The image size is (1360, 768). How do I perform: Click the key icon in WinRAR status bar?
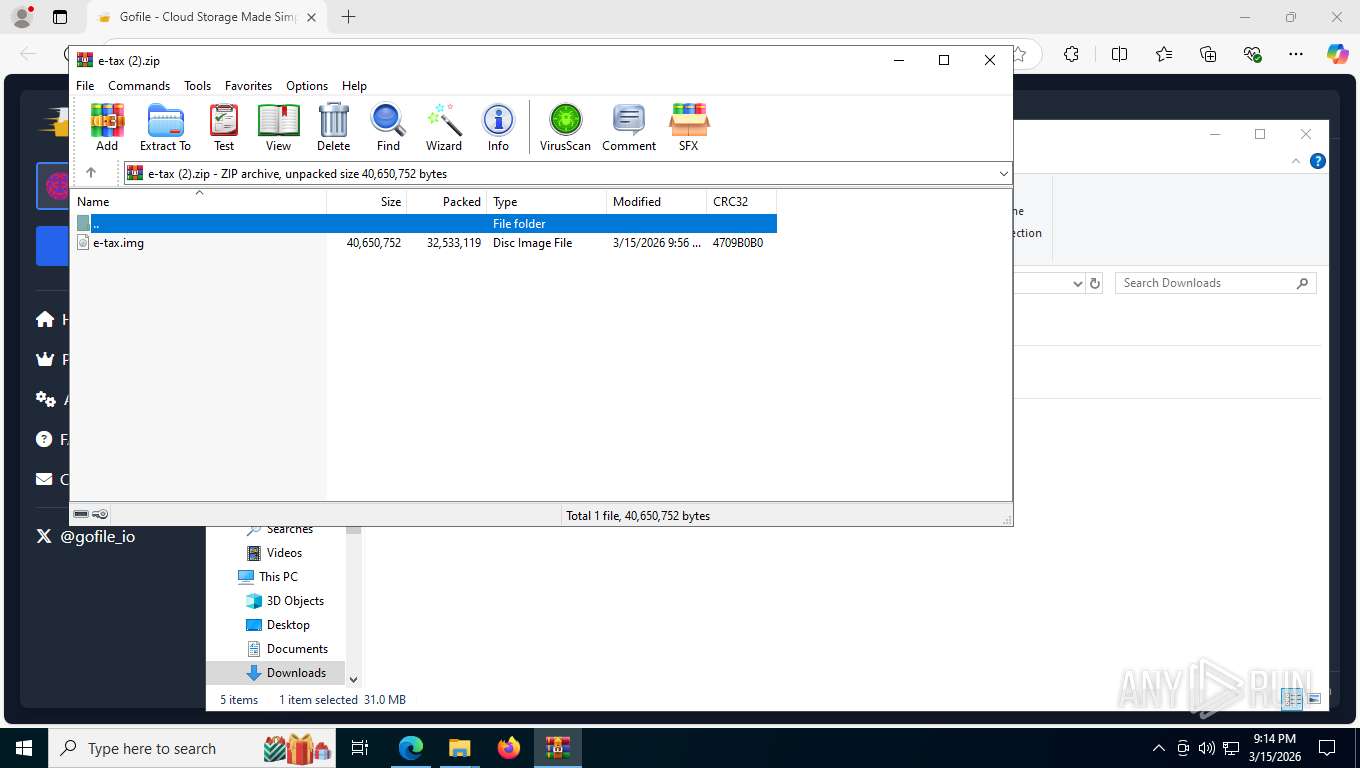(100, 514)
